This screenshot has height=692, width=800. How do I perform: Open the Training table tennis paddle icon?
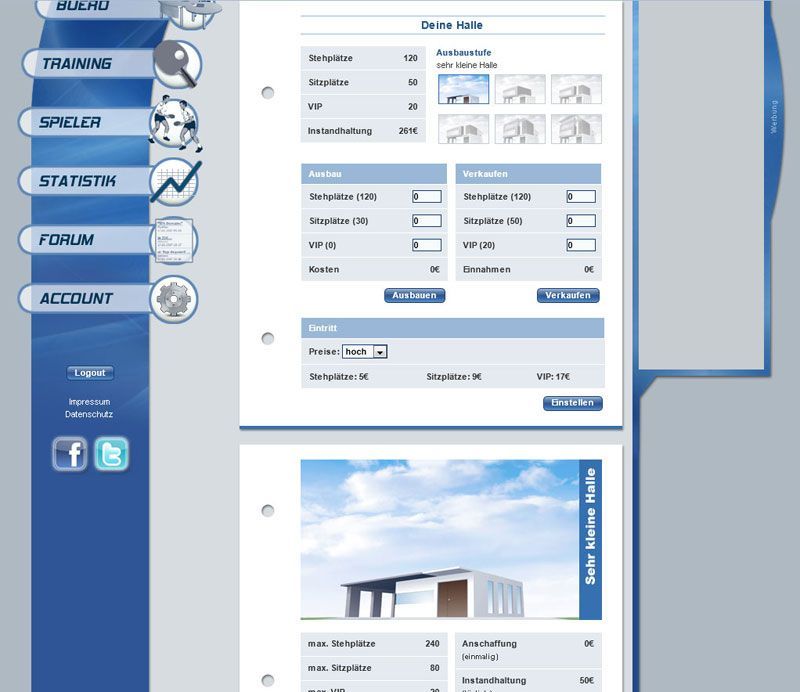178,64
